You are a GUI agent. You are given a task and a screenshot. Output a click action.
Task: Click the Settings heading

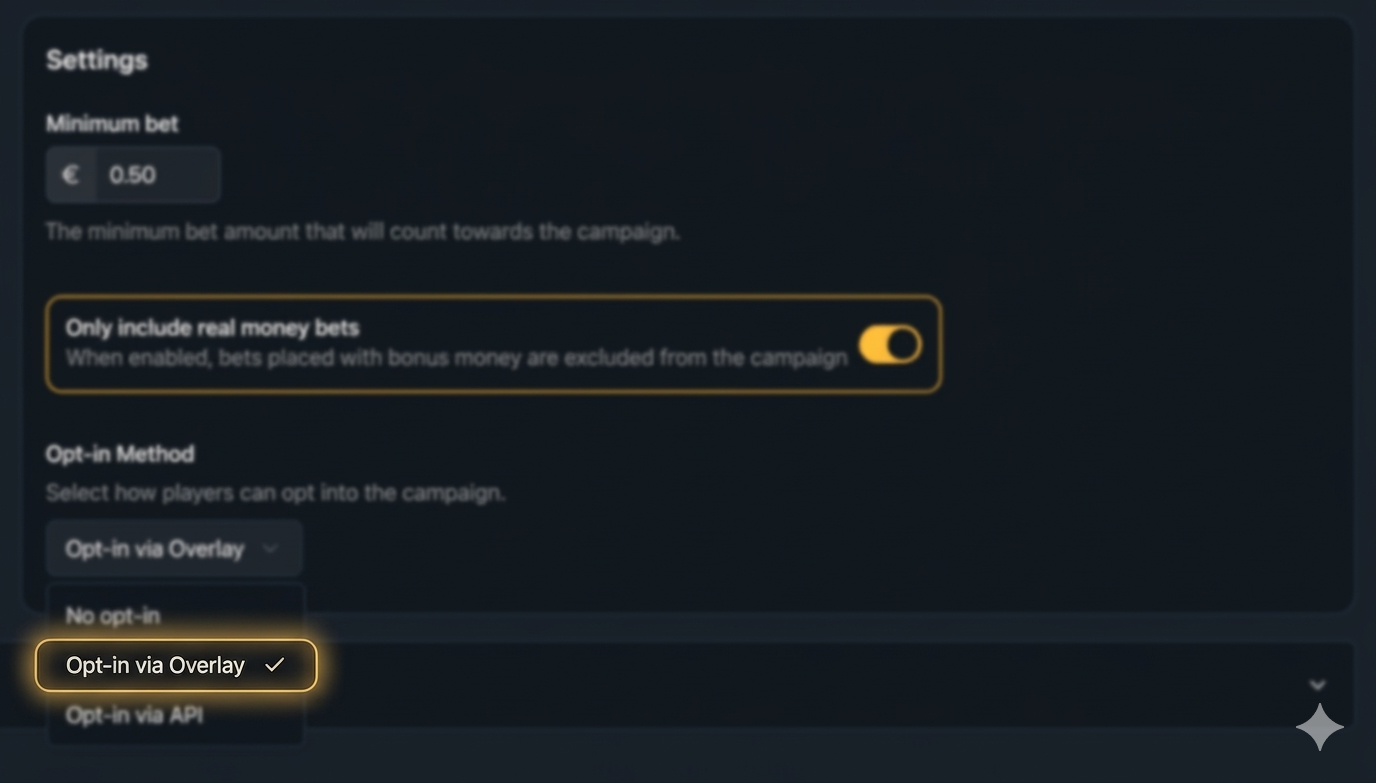coord(97,60)
